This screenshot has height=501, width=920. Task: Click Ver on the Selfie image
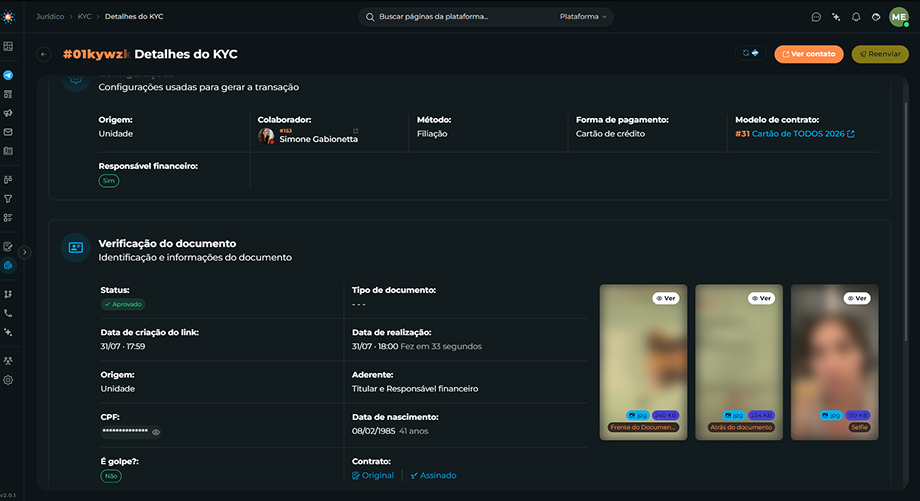pyautogui.click(x=857, y=298)
